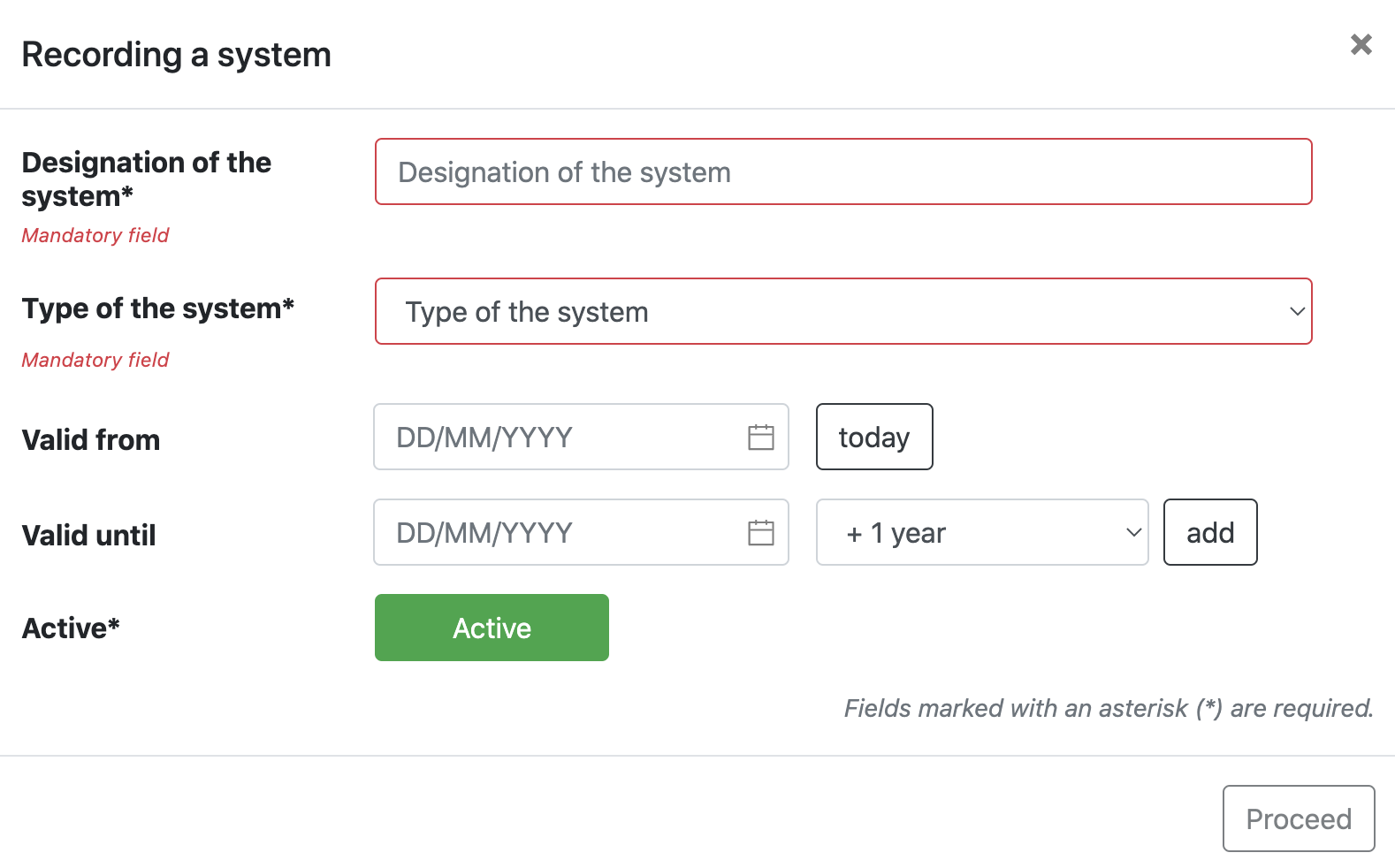This screenshot has height=868, width=1395.
Task: Click the dropdown chevron in Type of the system
Action: (x=1297, y=311)
